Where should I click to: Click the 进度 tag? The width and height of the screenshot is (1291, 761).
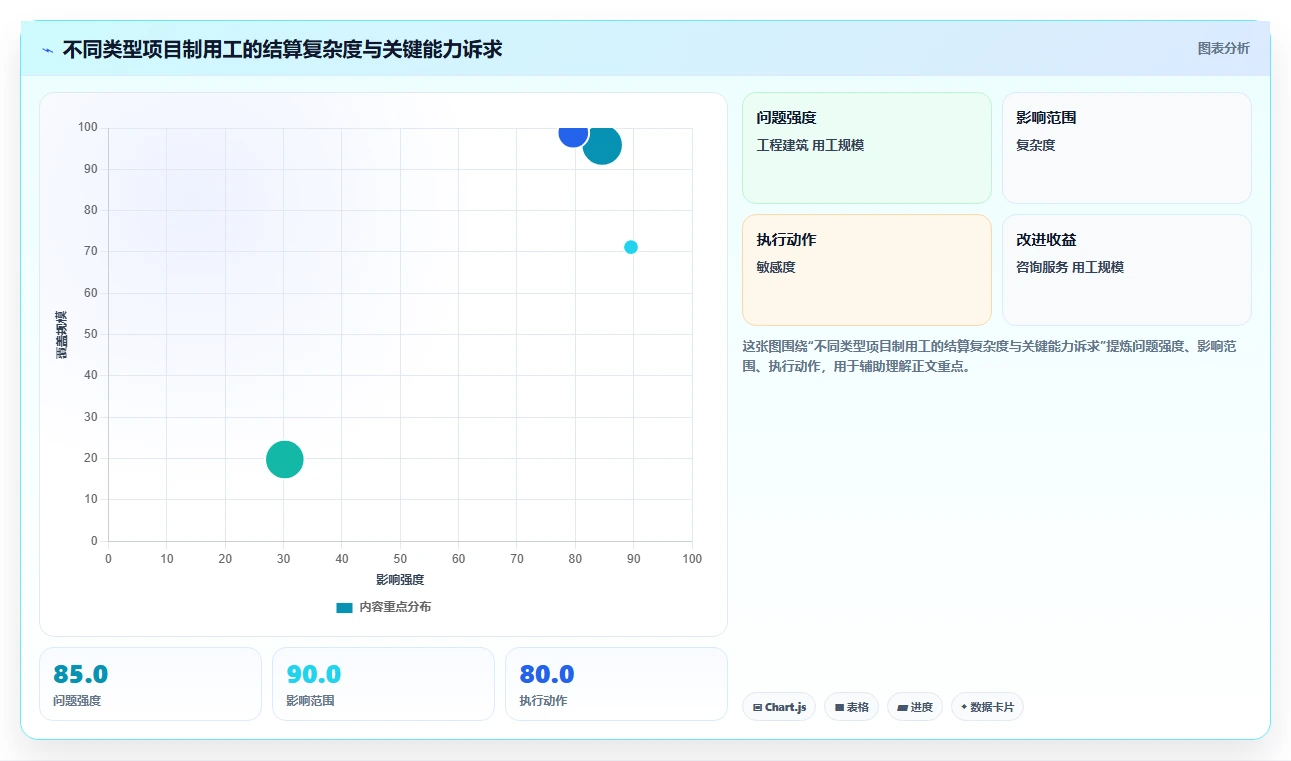[x=914, y=707]
